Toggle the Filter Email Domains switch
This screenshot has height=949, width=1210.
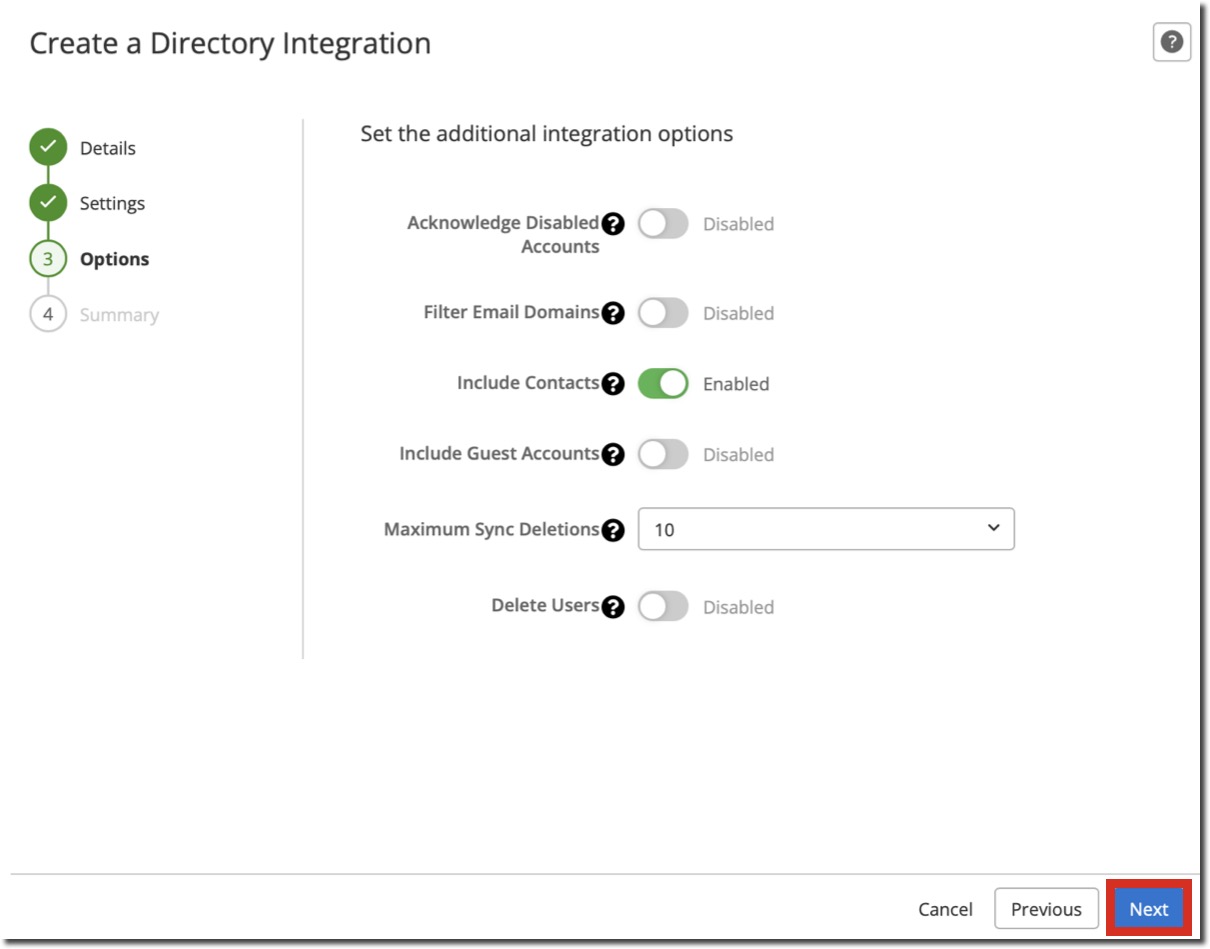(663, 313)
